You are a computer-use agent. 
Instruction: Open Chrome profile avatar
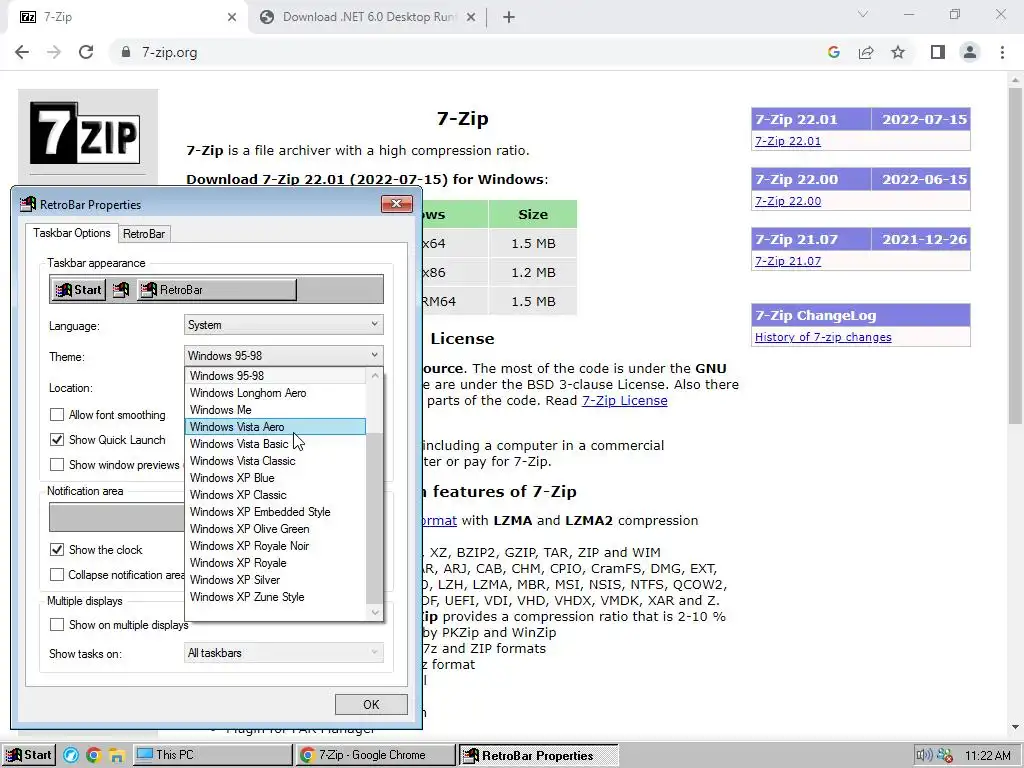[x=970, y=52]
